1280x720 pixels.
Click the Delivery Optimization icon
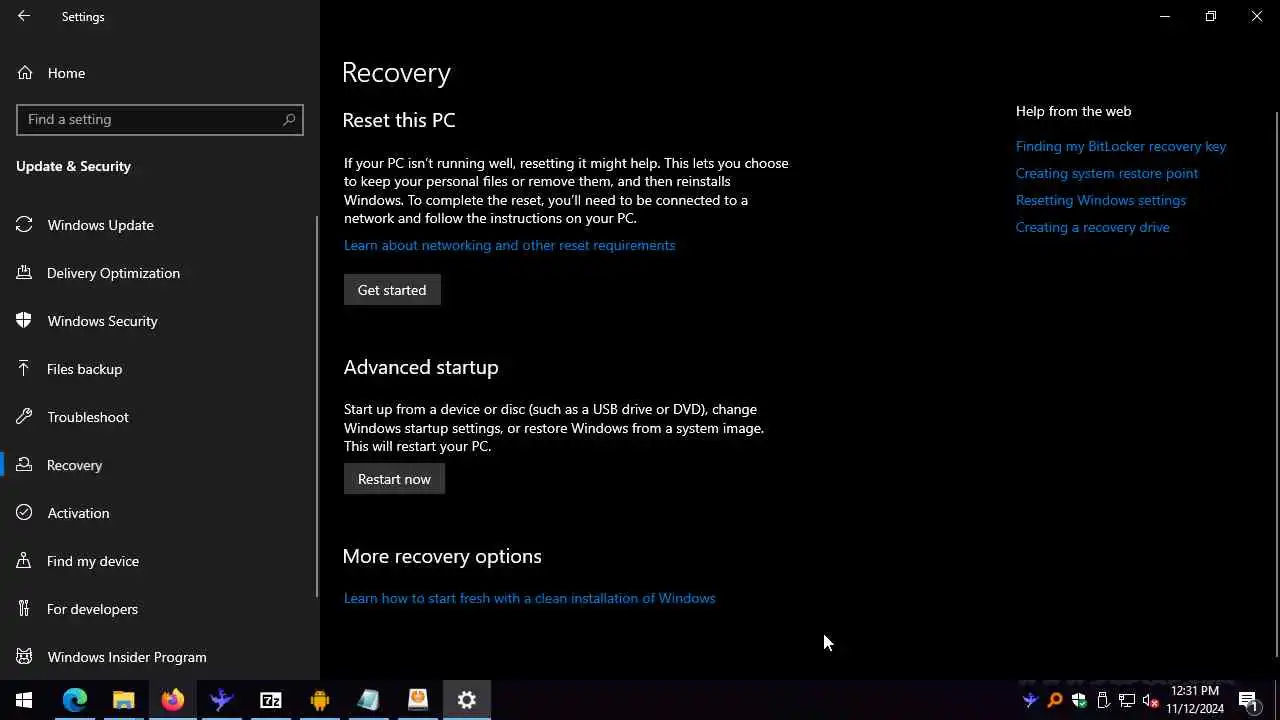[x=25, y=273]
